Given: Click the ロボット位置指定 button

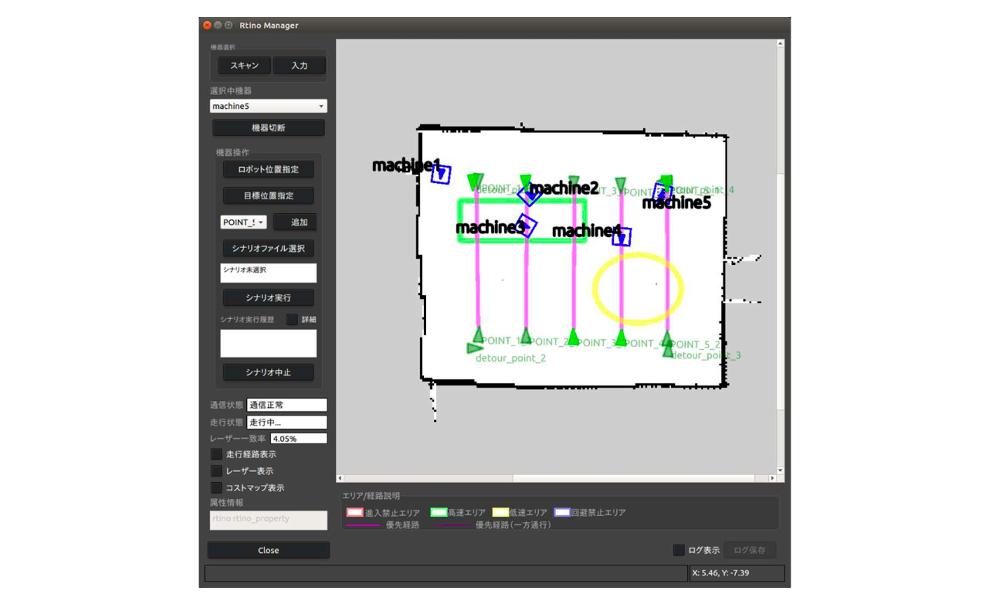Looking at the screenshot, I should tap(268, 169).
